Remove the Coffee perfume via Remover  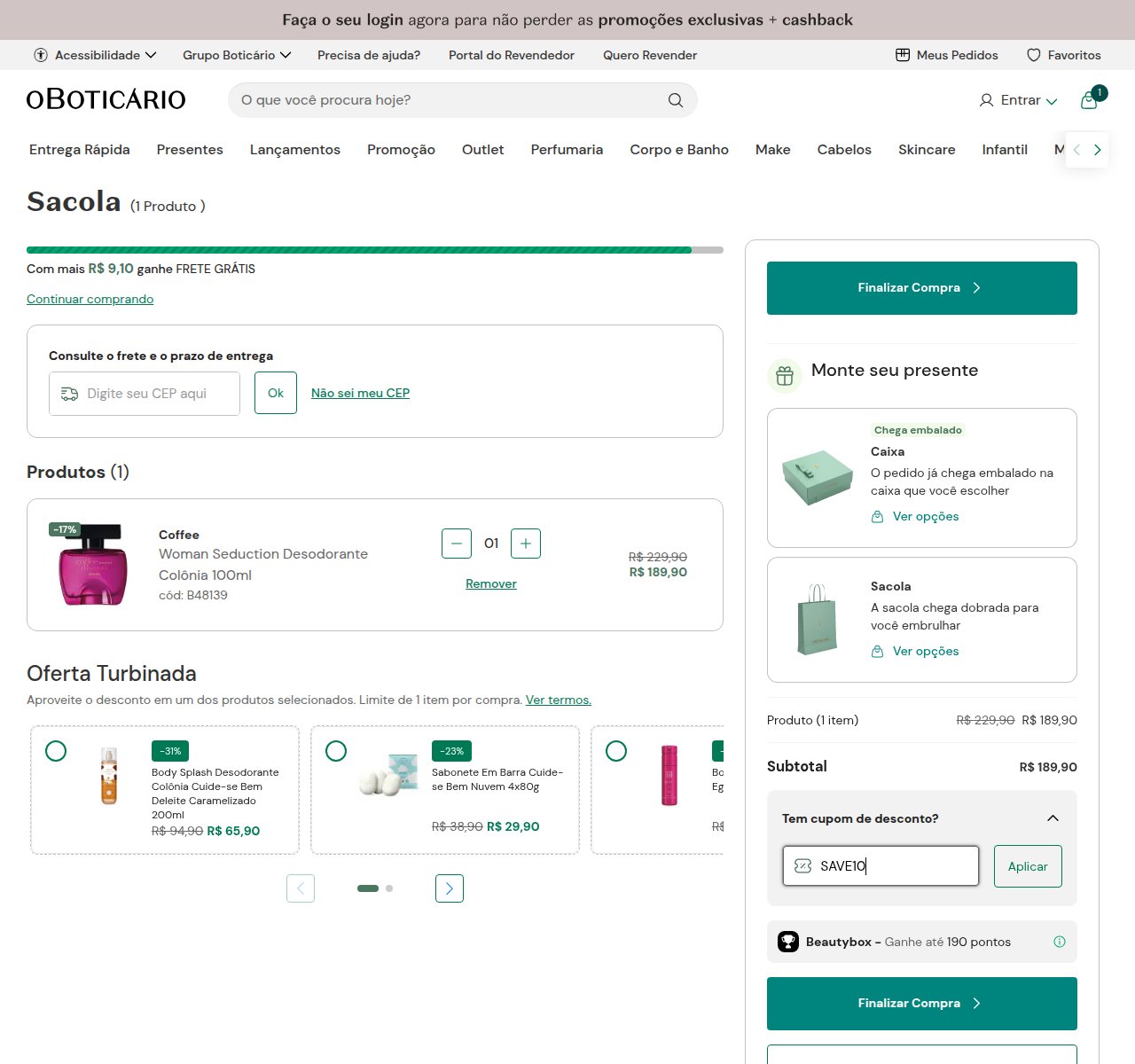pyautogui.click(x=491, y=583)
